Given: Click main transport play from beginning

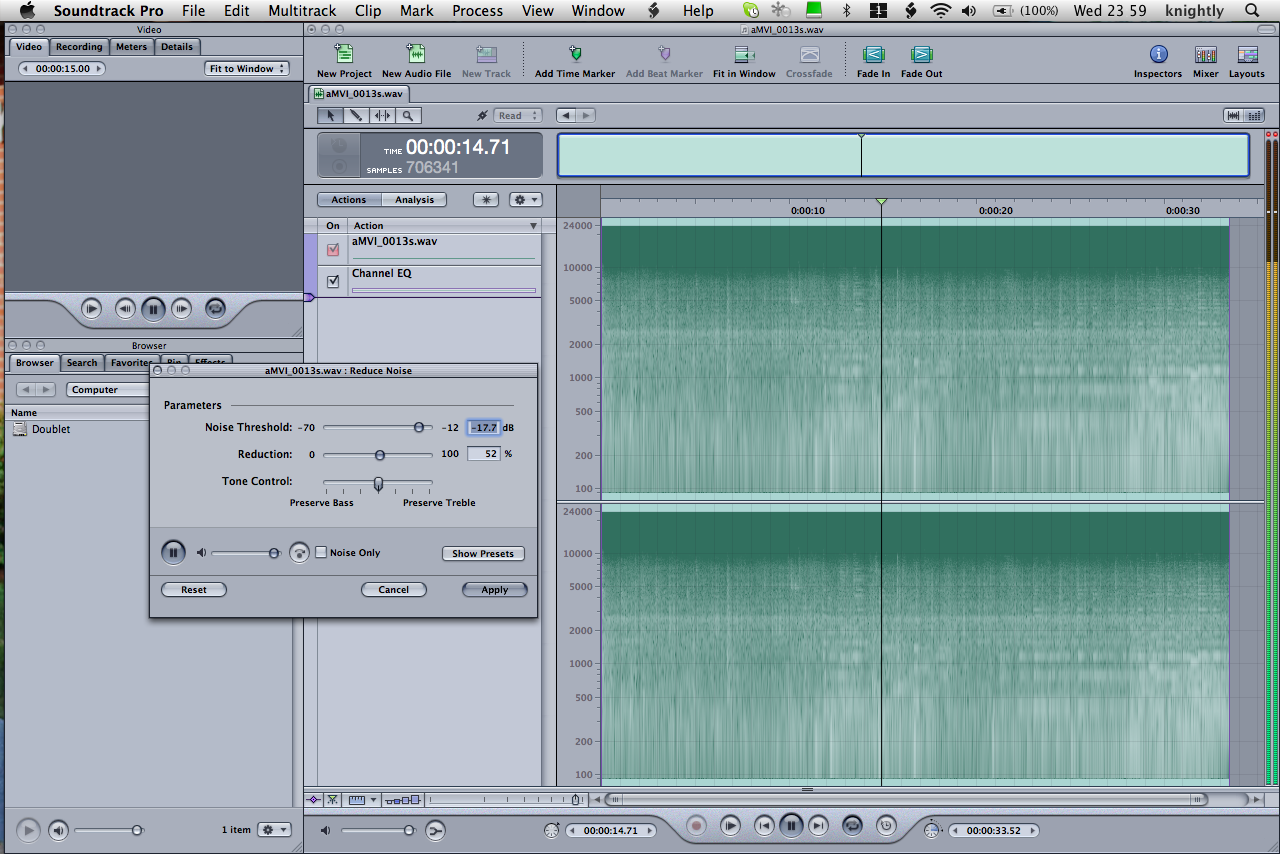Looking at the screenshot, I should [731, 826].
